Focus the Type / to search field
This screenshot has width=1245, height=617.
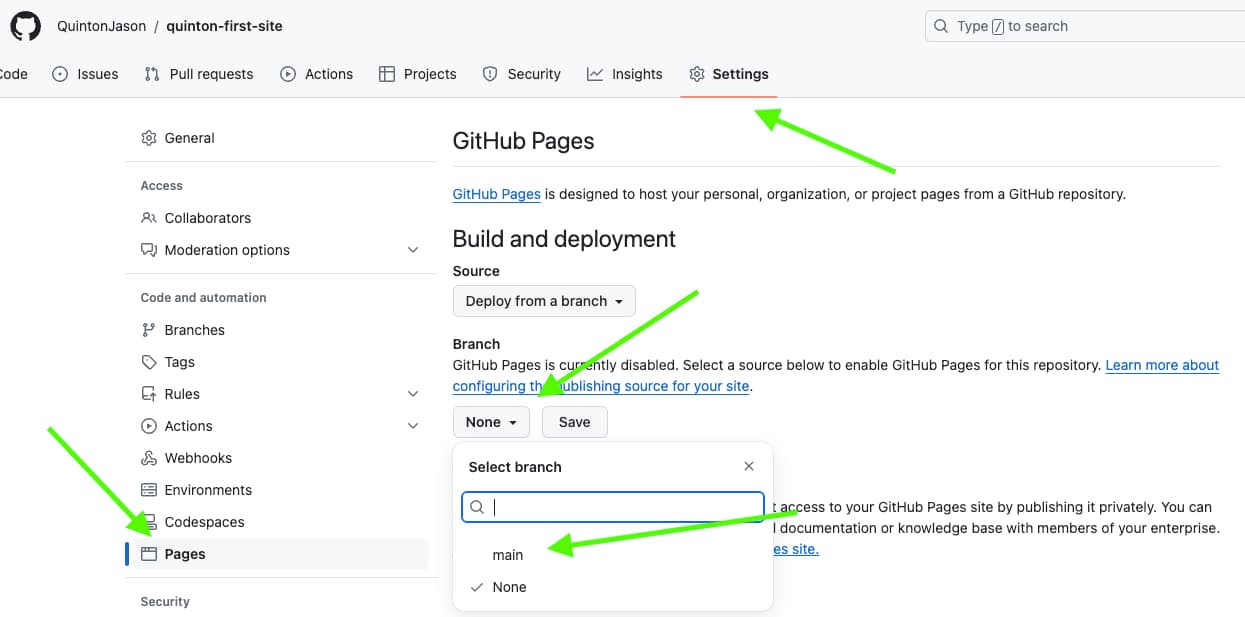tap(1085, 26)
